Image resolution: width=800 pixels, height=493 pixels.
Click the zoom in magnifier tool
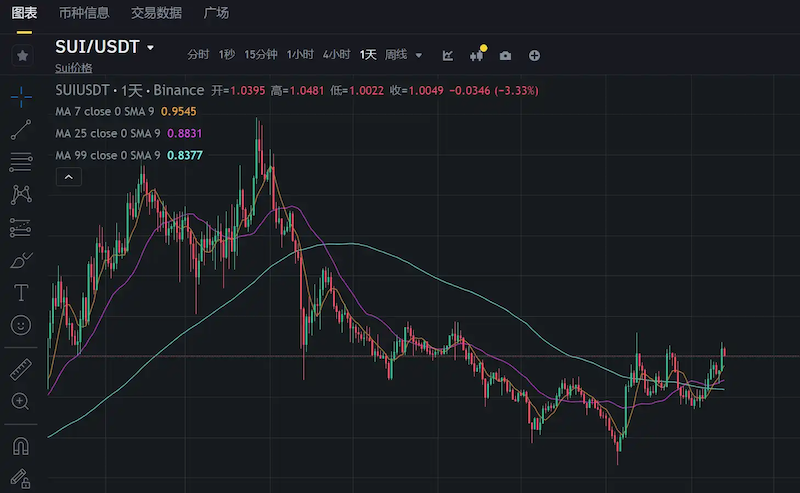20,401
